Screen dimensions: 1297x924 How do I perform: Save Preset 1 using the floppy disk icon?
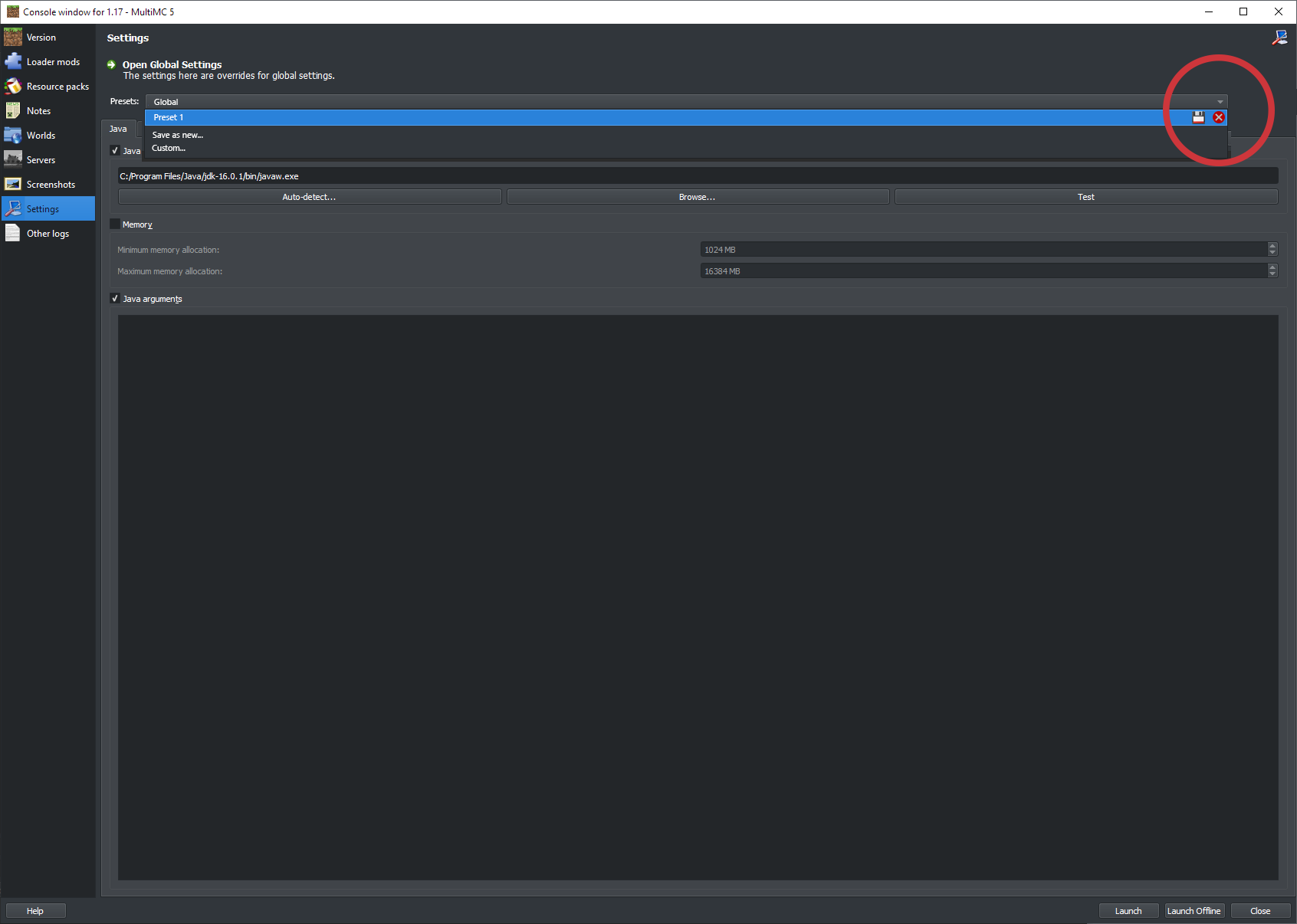click(1198, 117)
